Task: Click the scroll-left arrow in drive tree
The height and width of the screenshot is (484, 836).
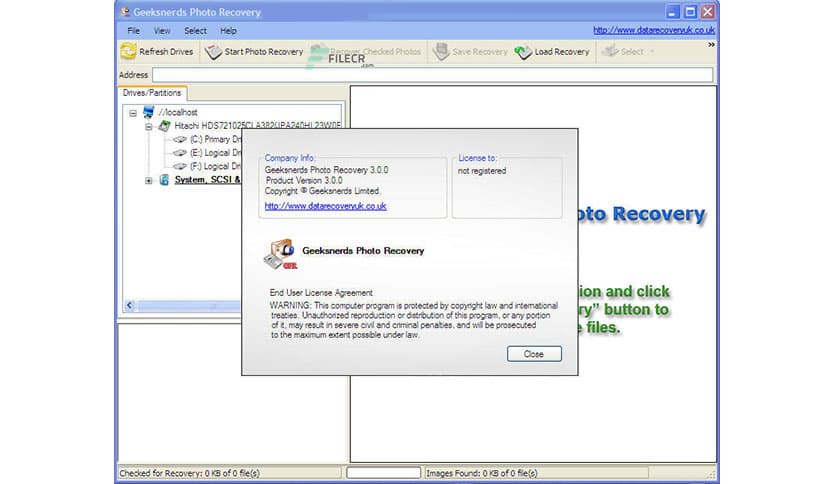Action: click(129, 305)
